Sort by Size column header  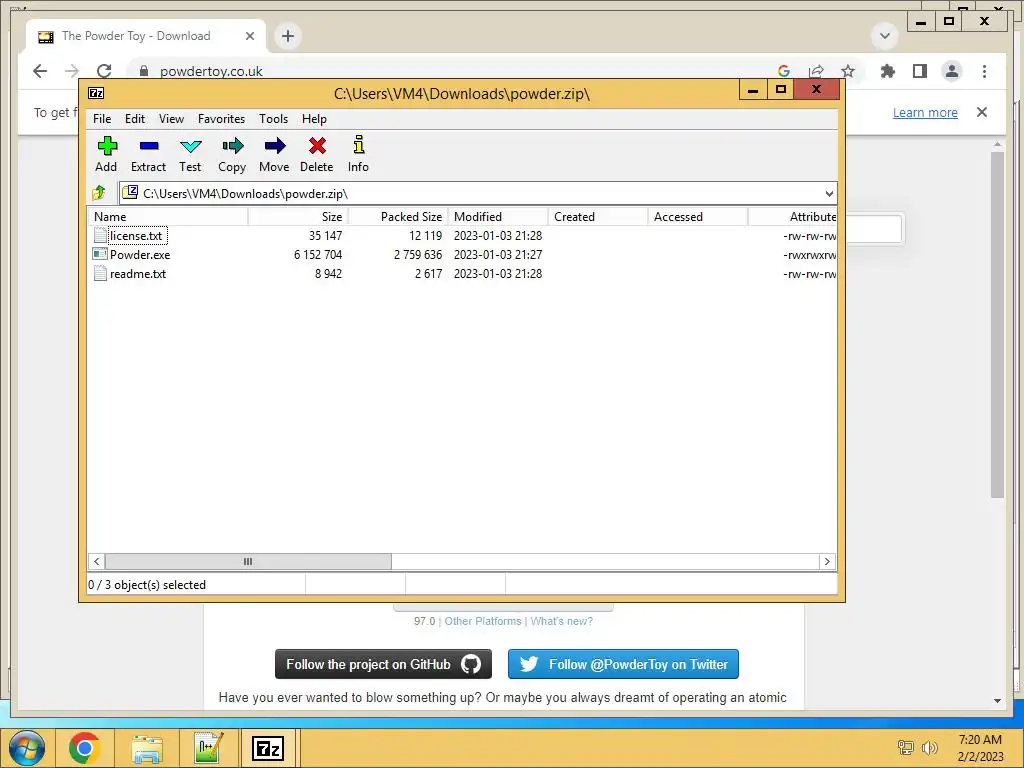coord(298,217)
